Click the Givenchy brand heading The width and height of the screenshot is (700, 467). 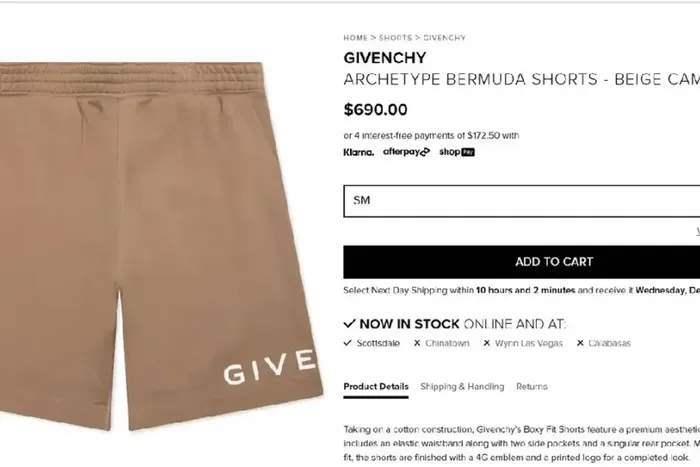[x=385, y=58]
